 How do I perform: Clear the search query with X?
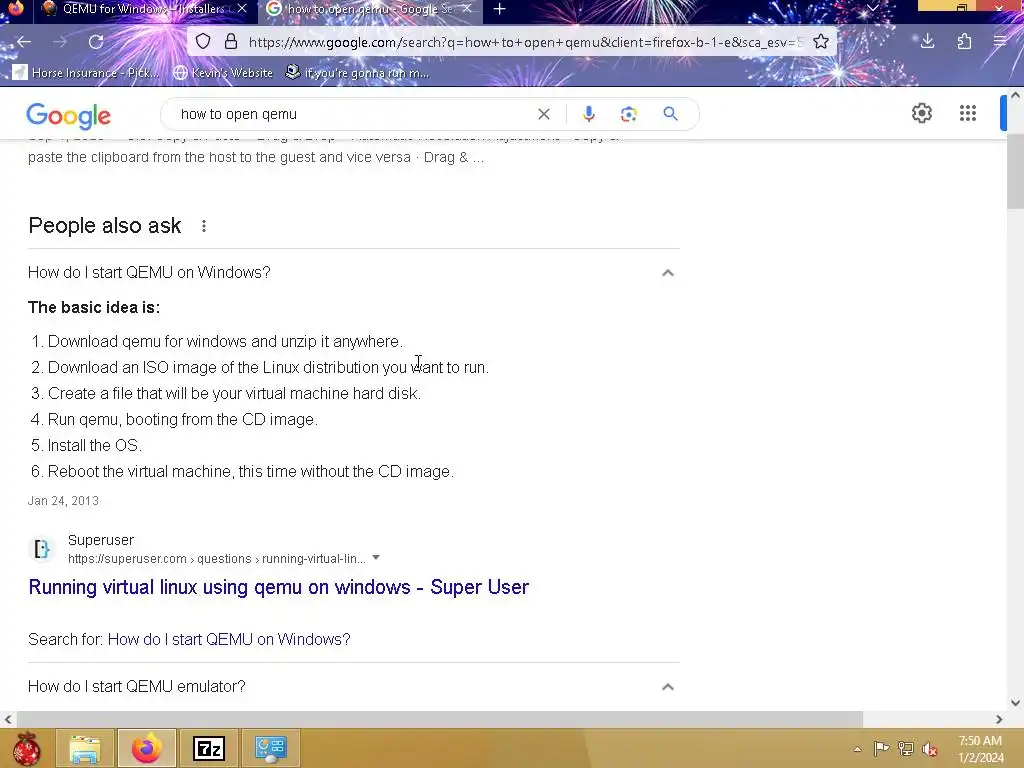543,114
